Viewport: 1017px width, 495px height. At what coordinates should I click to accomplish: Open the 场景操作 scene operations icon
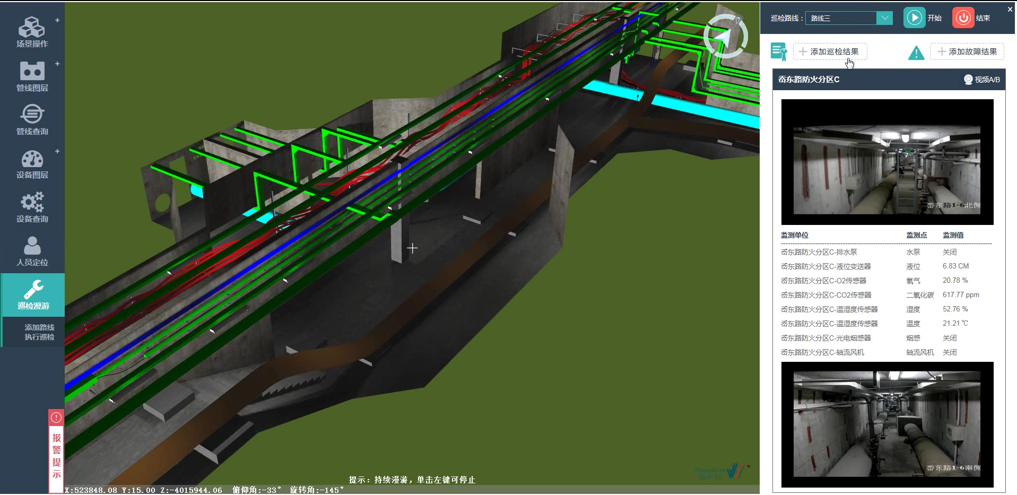click(x=32, y=27)
